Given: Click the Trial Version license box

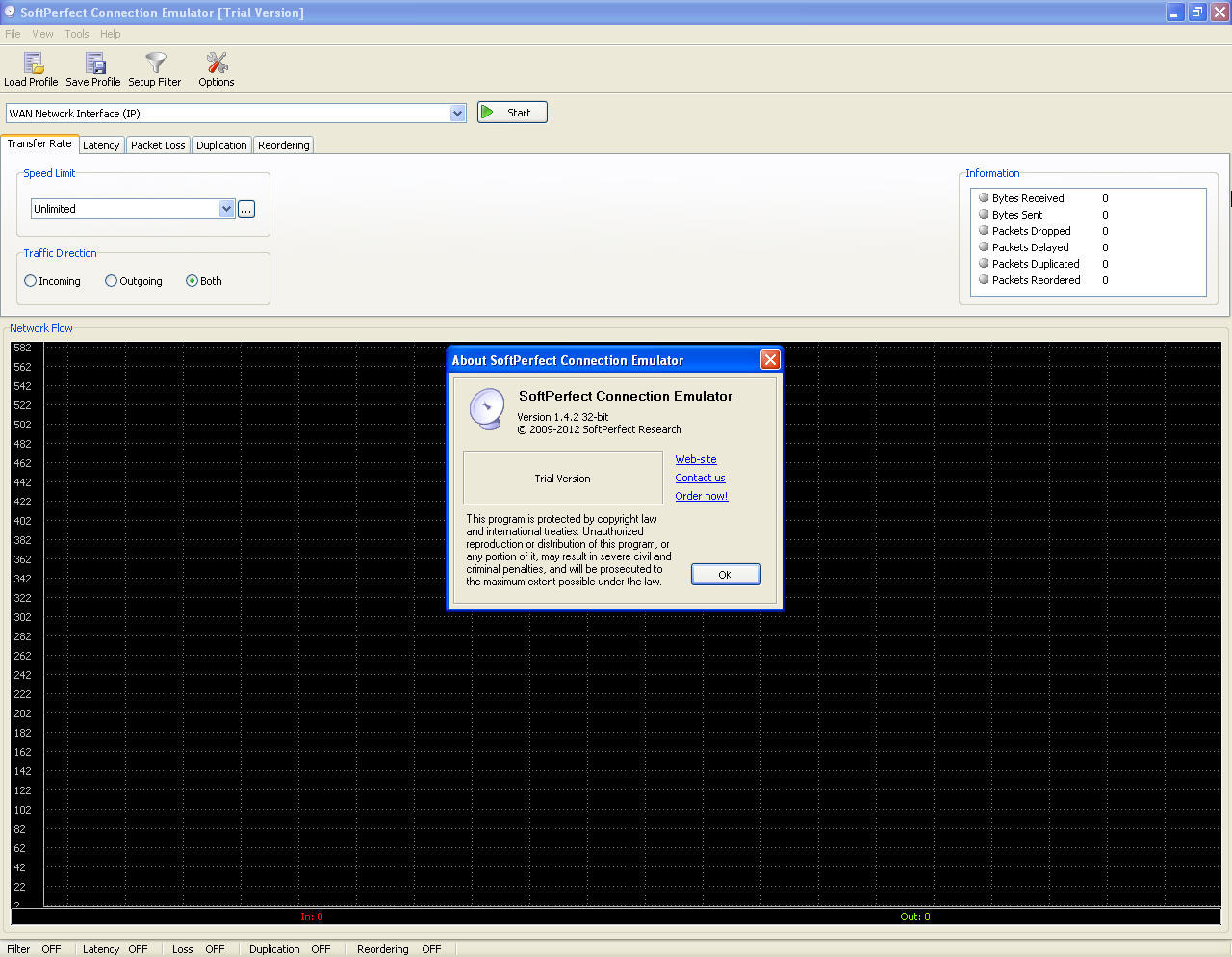Looking at the screenshot, I should (x=563, y=478).
